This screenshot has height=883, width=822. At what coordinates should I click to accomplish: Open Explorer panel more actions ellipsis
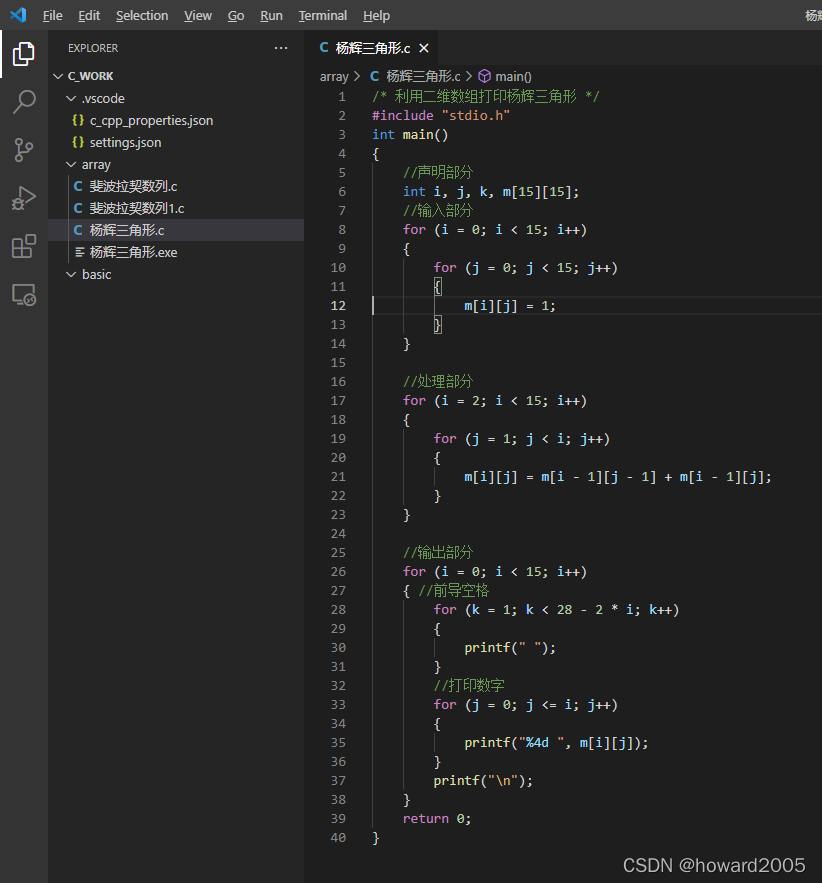click(281, 48)
